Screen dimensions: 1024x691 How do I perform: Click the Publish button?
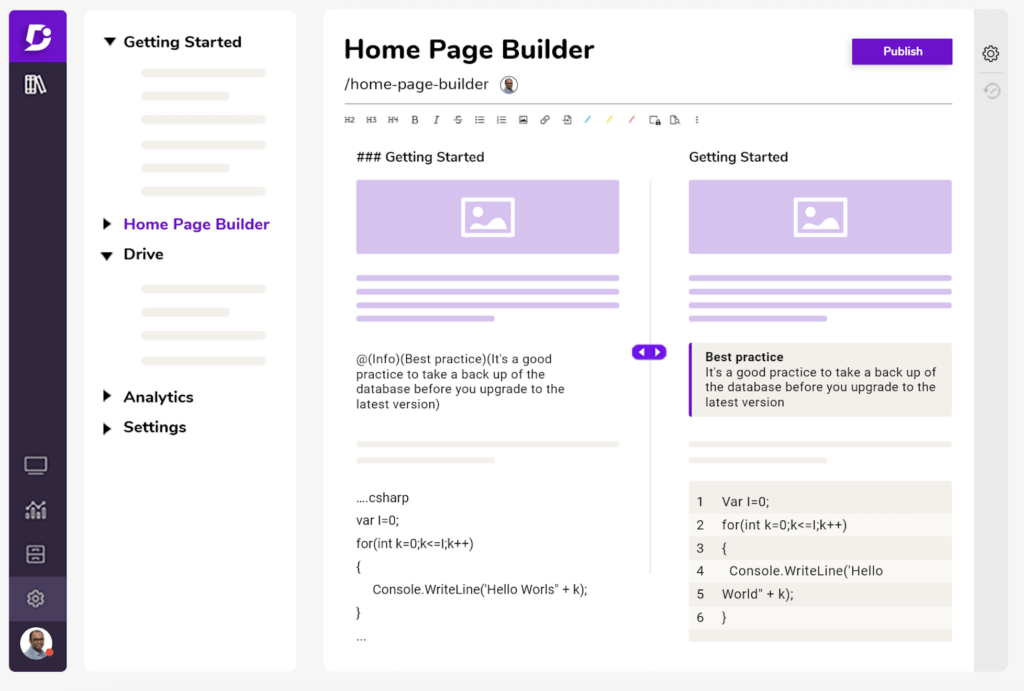tap(901, 51)
